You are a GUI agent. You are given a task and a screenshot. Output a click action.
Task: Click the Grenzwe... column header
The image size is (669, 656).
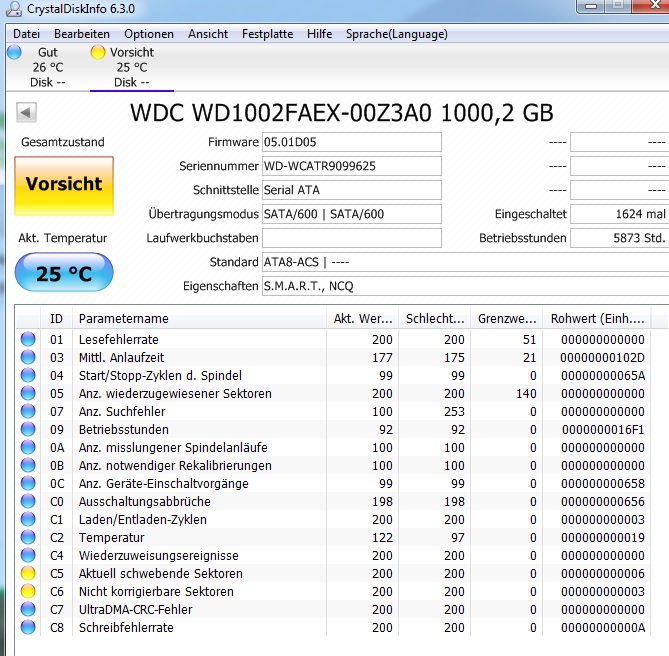506,319
